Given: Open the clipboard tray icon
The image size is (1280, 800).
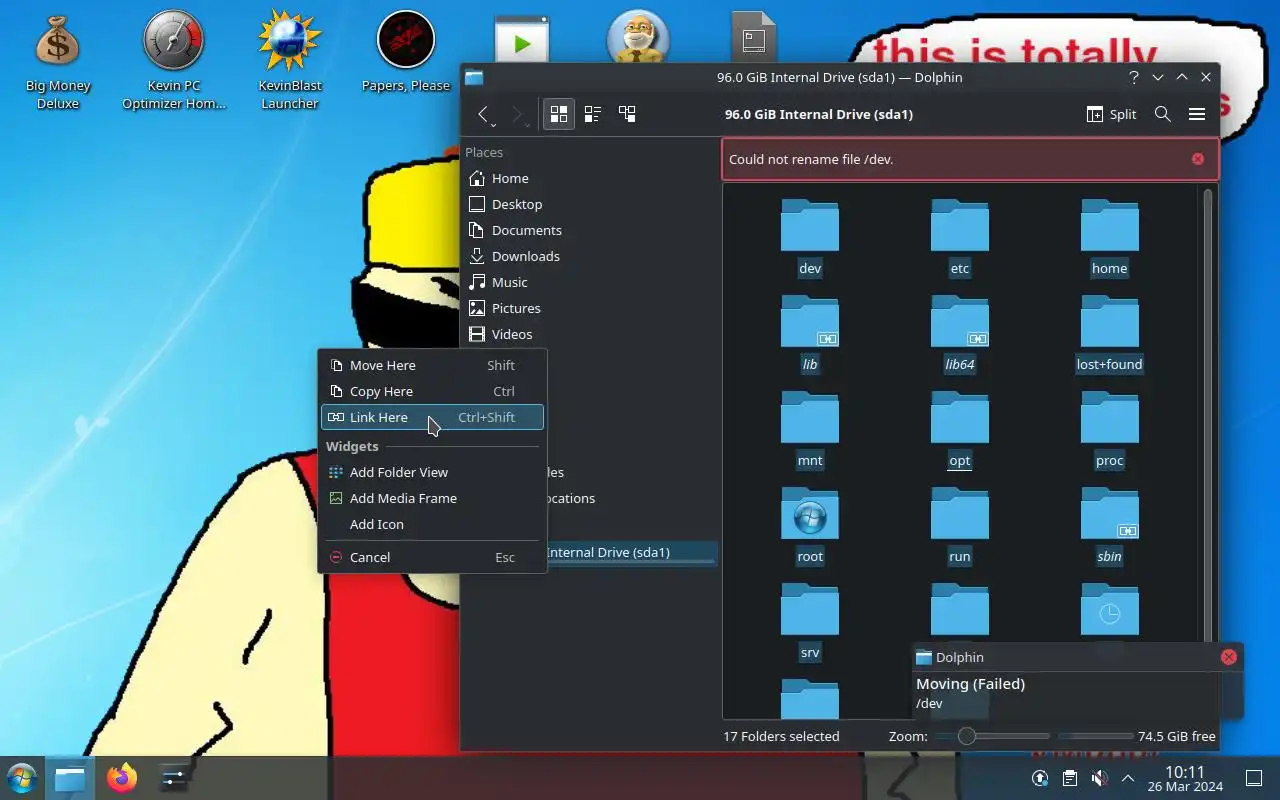Looking at the screenshot, I should click(1069, 778).
